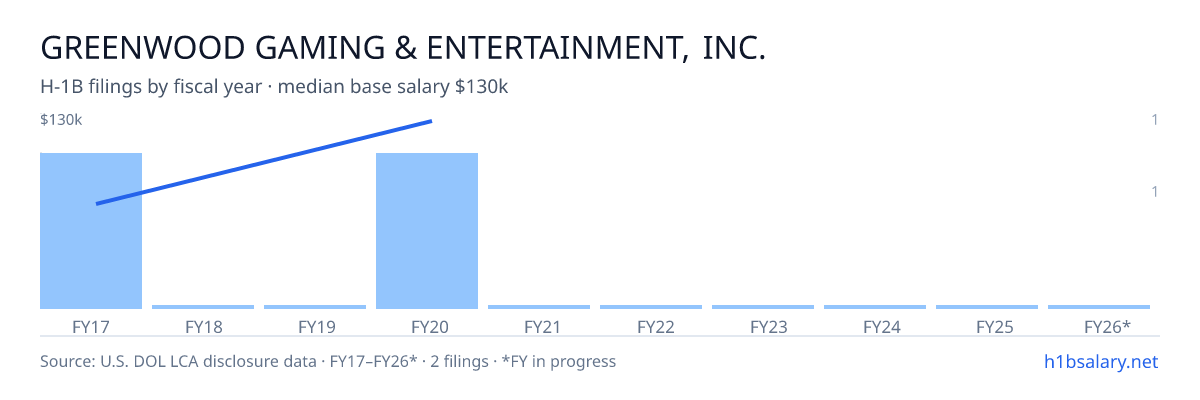Click the FY17 filings bar
The height and width of the screenshot is (400, 1200).
(x=91, y=231)
